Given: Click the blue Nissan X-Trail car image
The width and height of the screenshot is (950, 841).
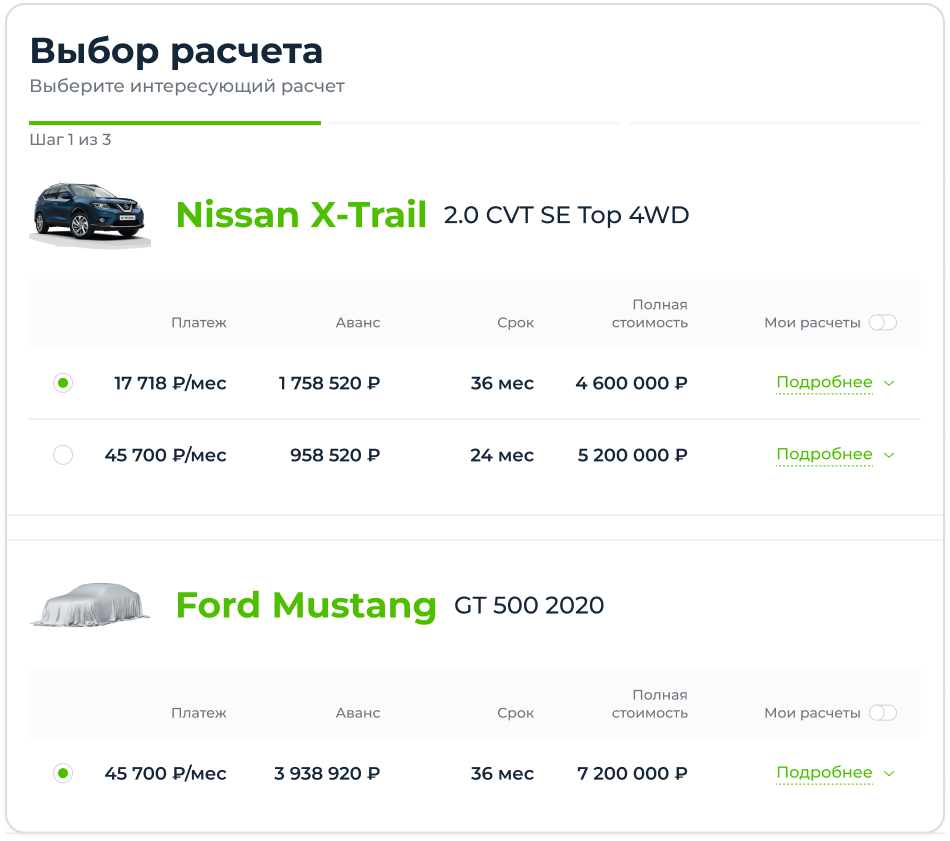Looking at the screenshot, I should click(90, 214).
